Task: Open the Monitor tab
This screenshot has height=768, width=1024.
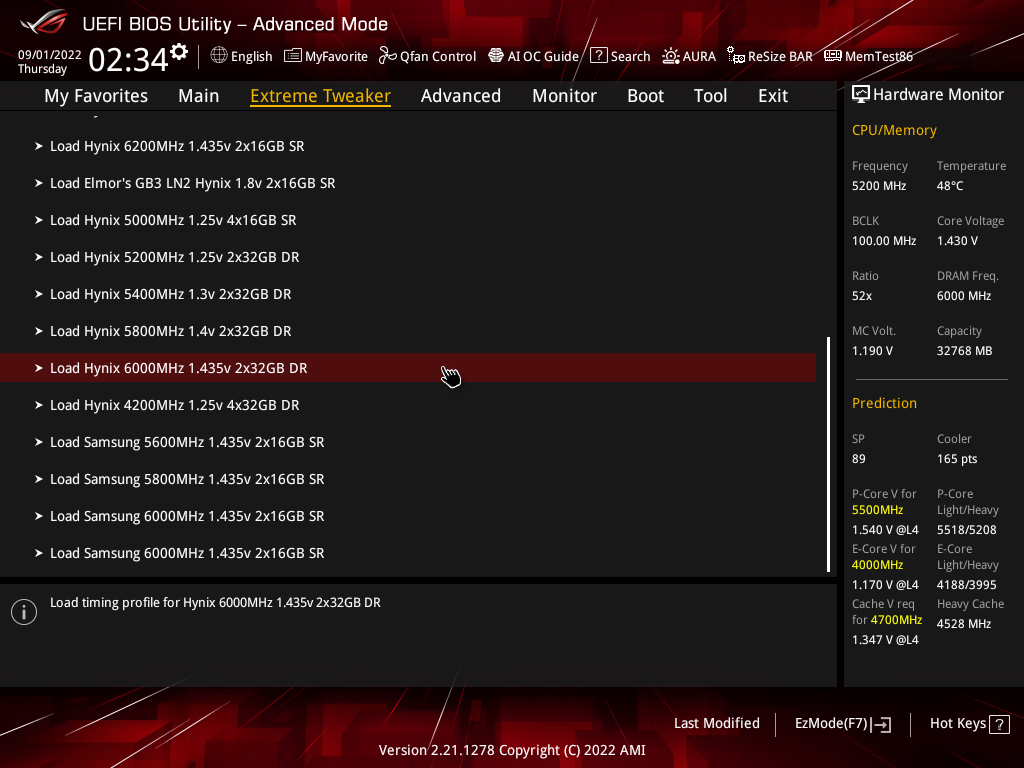Action: (x=564, y=96)
